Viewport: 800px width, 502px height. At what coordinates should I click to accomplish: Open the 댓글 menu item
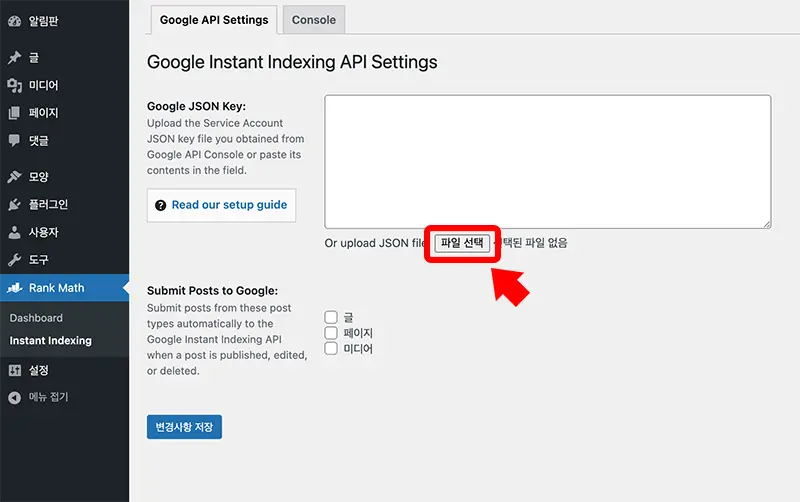point(64,140)
